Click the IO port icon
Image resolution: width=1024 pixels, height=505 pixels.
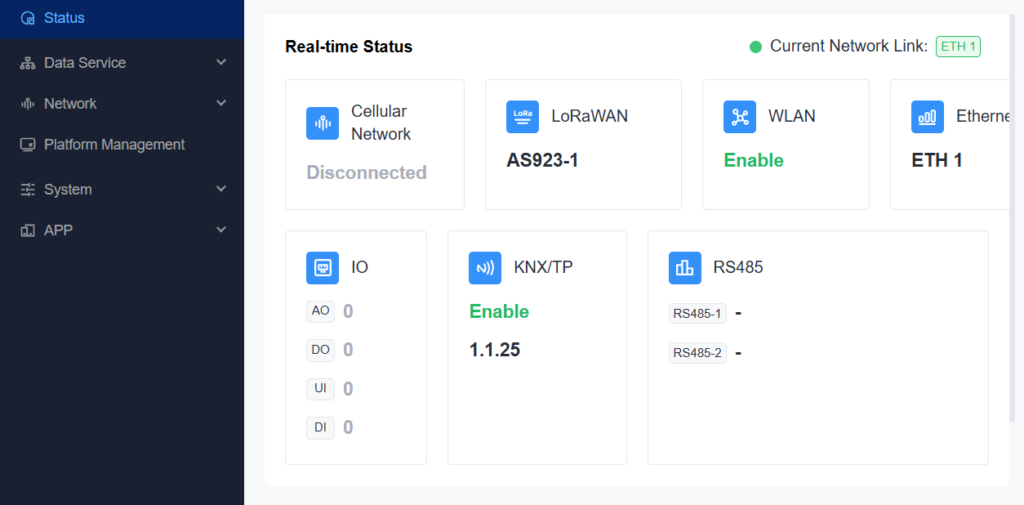(322, 268)
